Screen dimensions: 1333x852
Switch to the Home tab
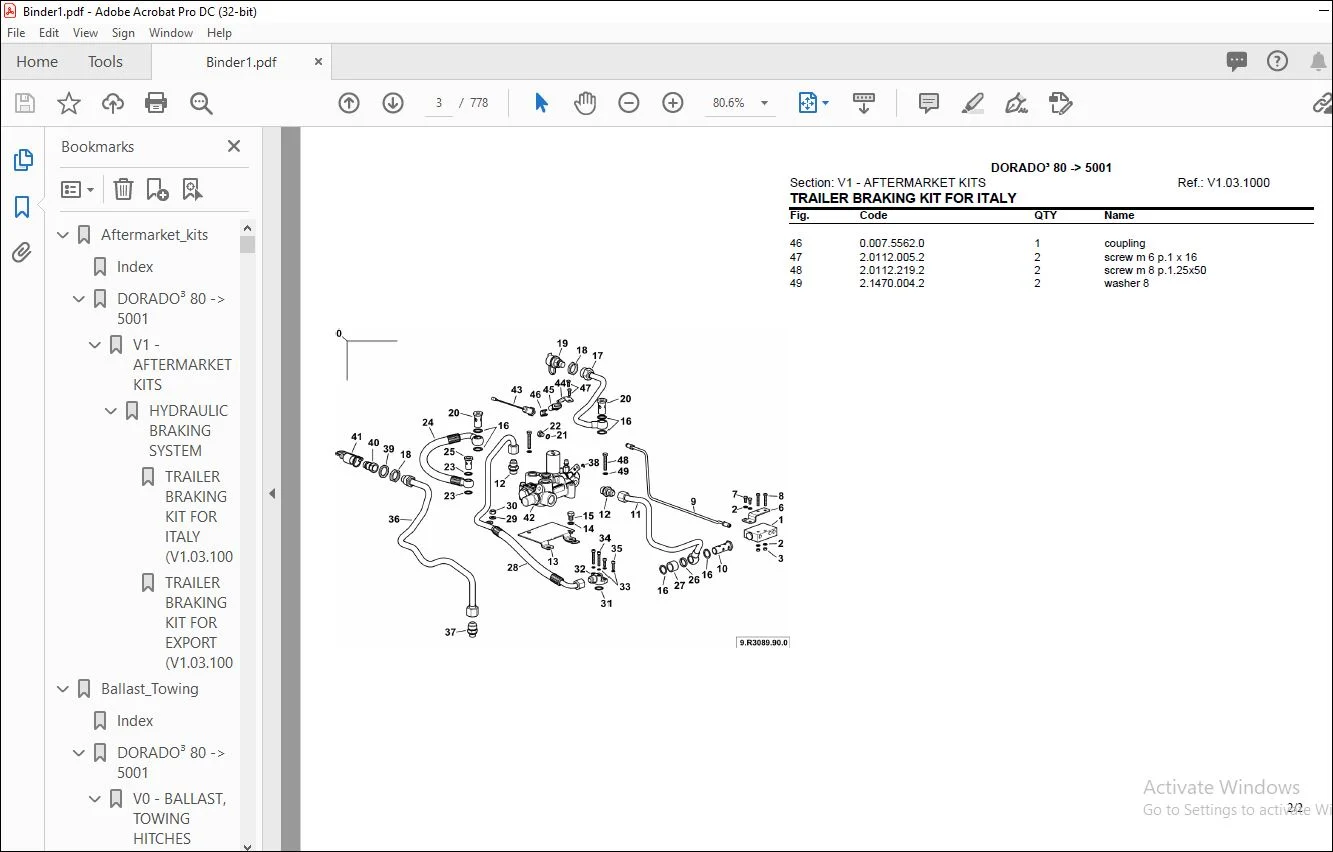pyautogui.click(x=37, y=61)
